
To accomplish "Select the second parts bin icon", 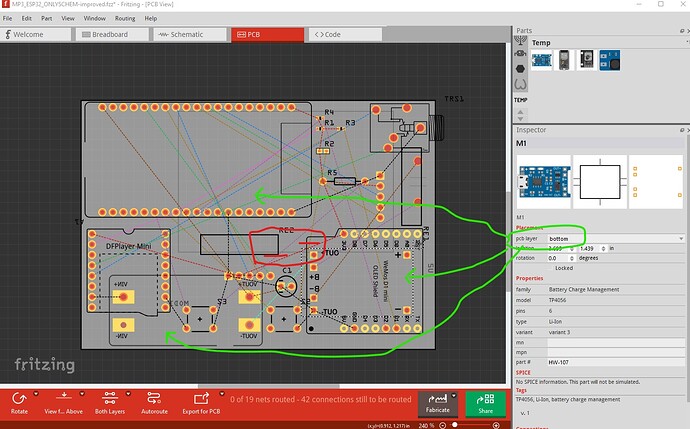I will click(520, 54).
